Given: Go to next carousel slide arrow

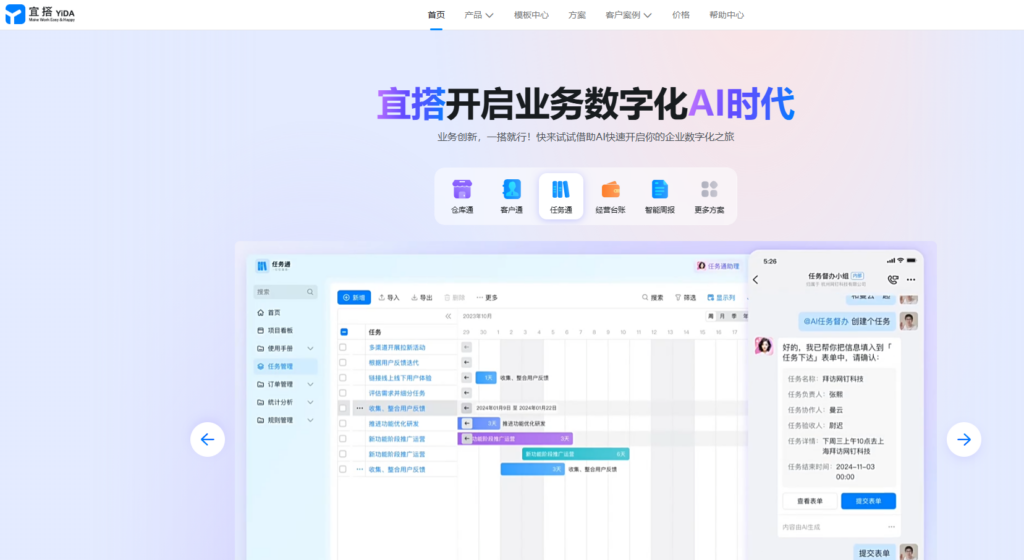Looking at the screenshot, I should (963, 439).
